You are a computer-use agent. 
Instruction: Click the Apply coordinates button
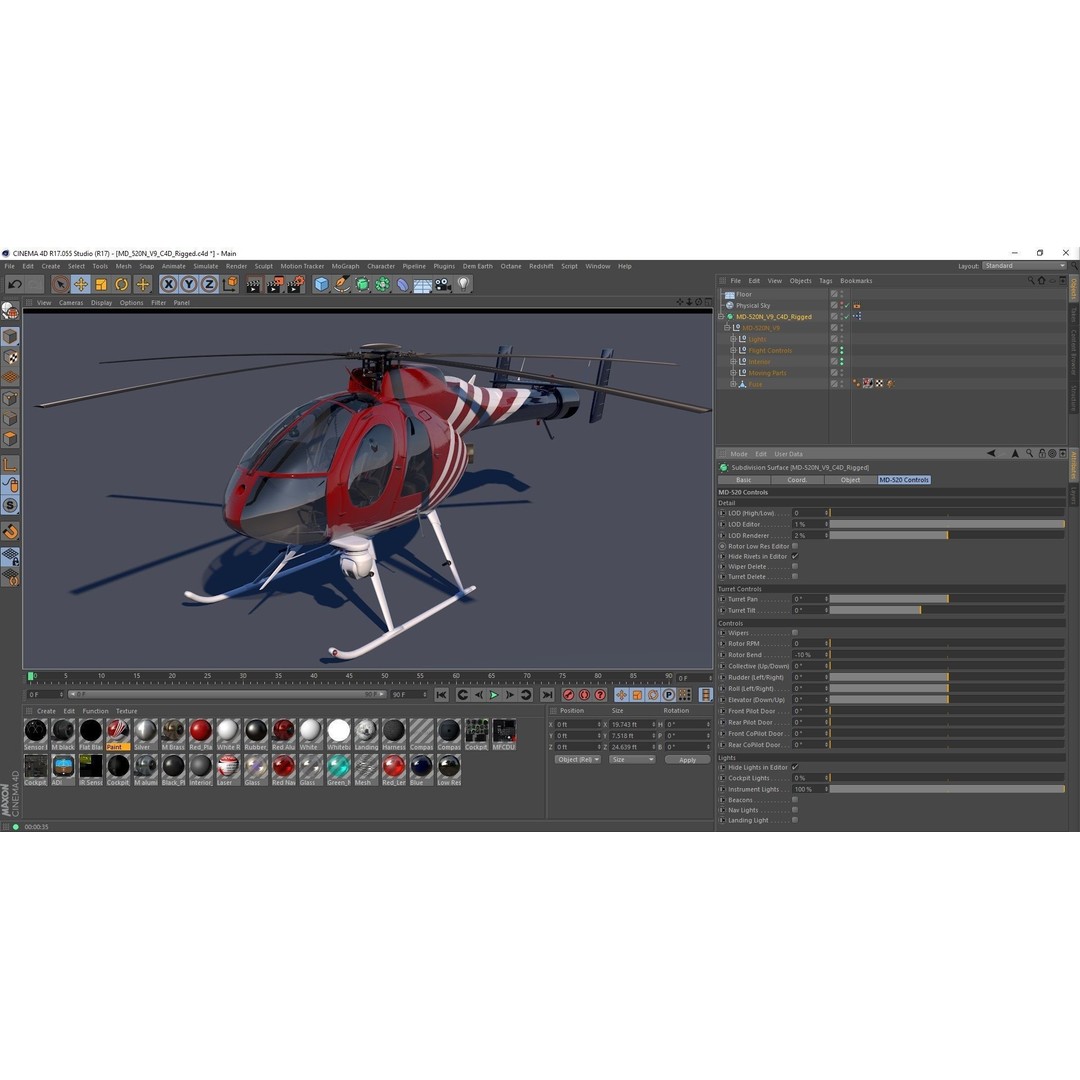pos(687,760)
